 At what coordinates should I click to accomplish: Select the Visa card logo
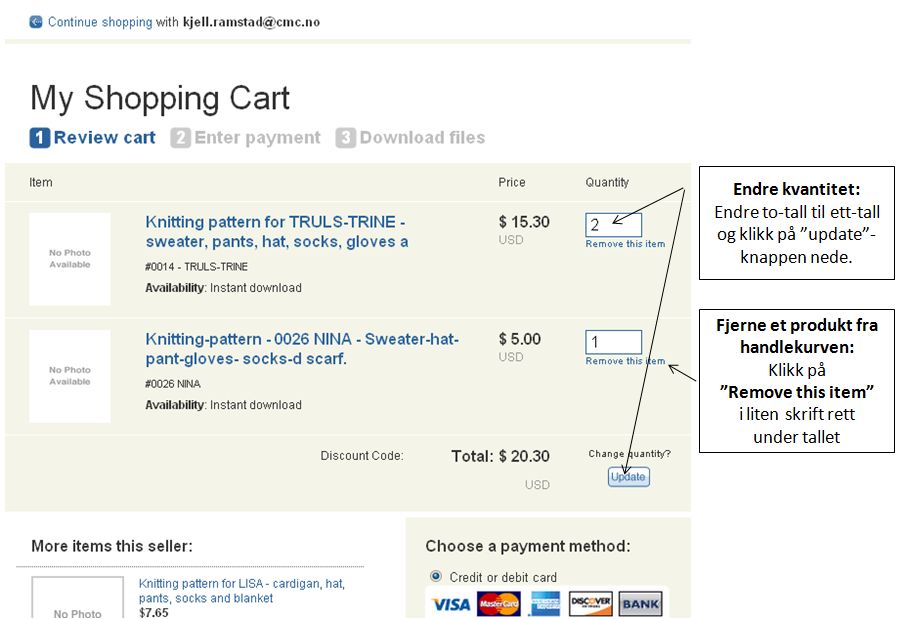[450, 604]
